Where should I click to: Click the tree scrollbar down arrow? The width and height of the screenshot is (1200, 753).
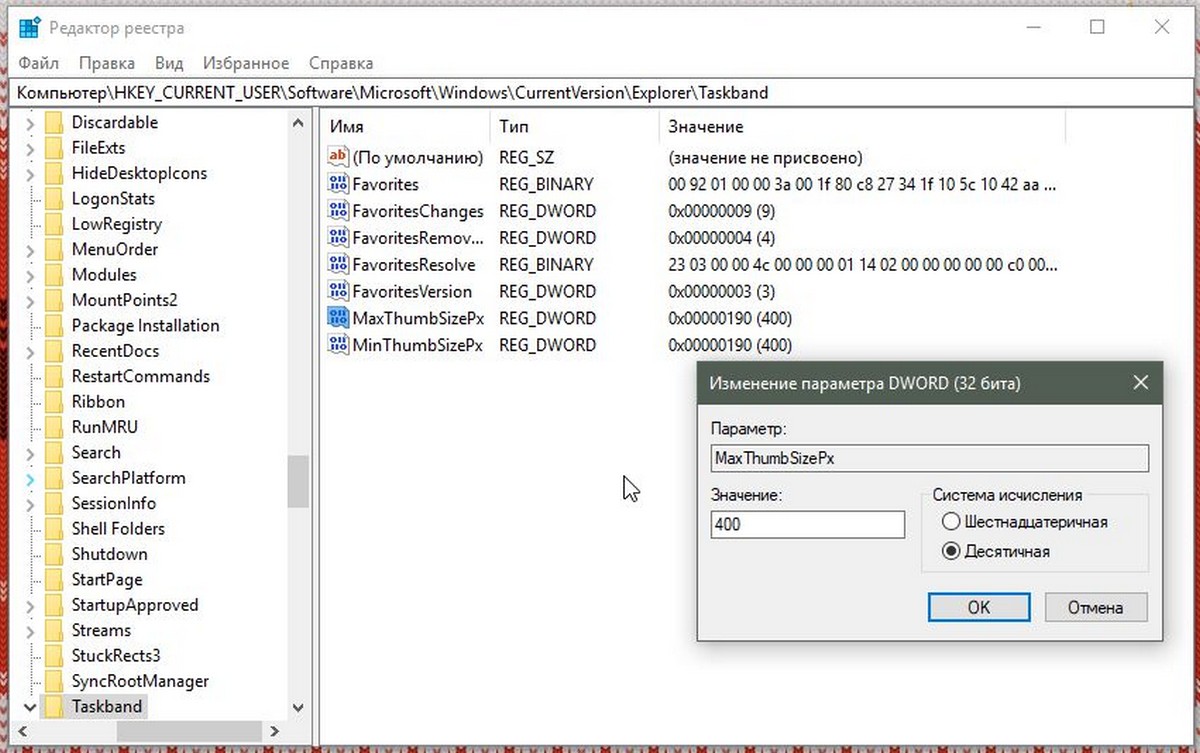coord(298,707)
